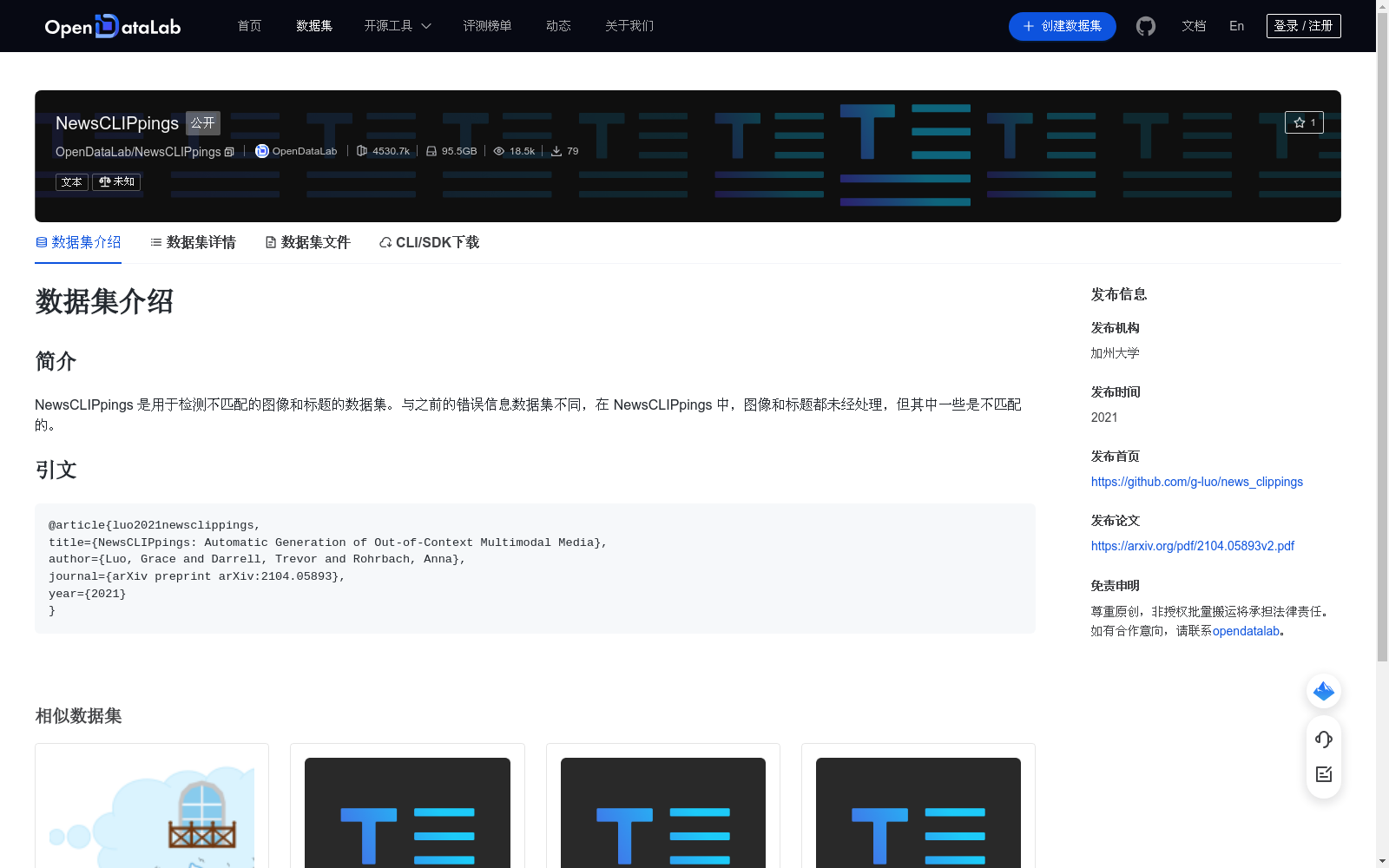
Task: Expand the 开源工具 dropdown menu
Action: click(398, 26)
